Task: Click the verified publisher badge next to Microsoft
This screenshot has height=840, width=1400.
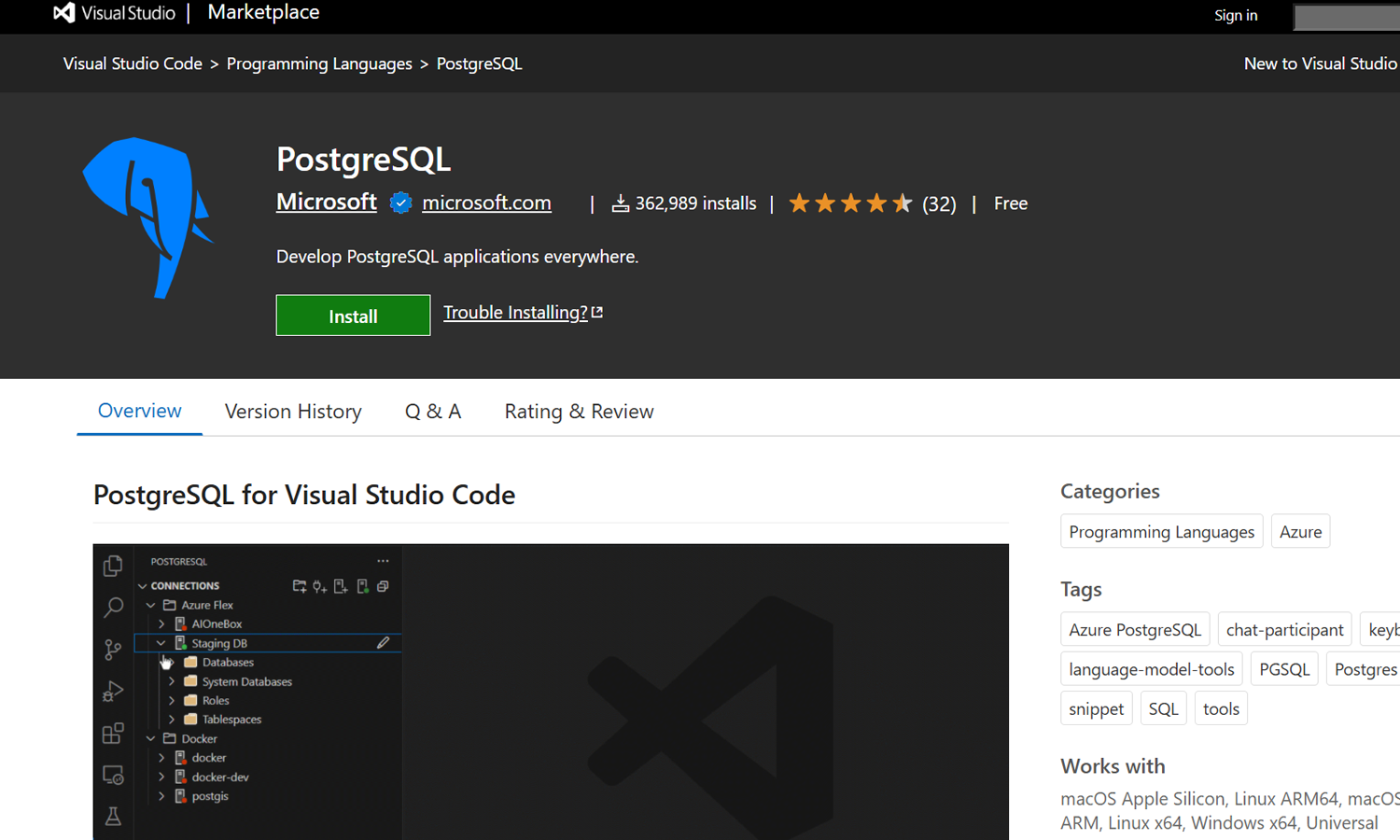Action: (x=400, y=203)
